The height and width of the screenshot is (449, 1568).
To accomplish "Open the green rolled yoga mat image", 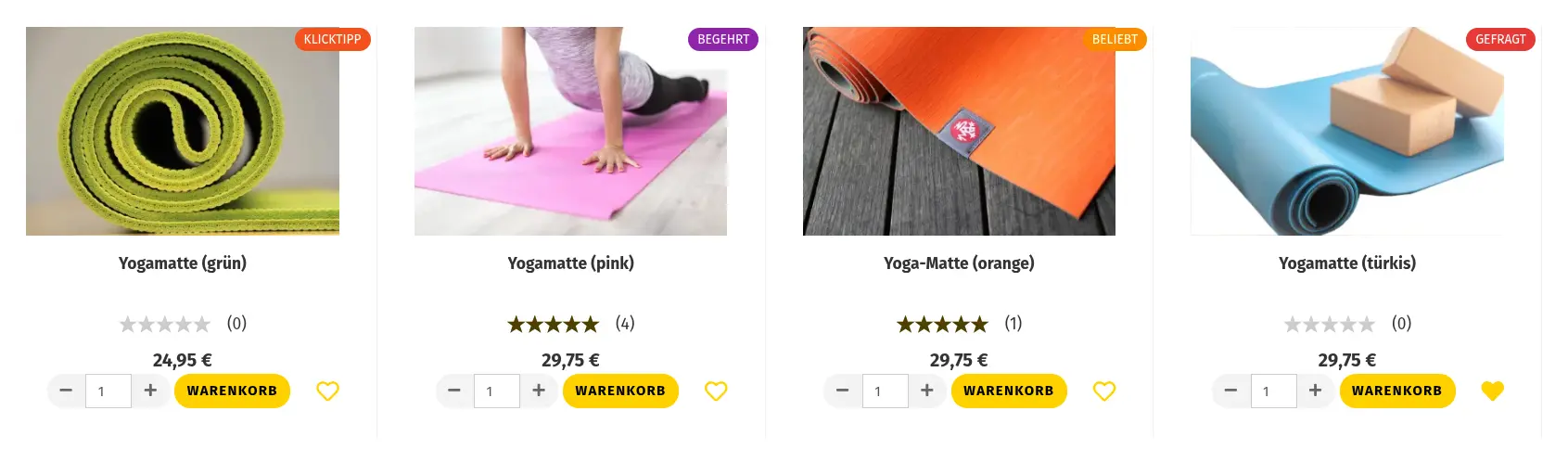I will [183, 131].
